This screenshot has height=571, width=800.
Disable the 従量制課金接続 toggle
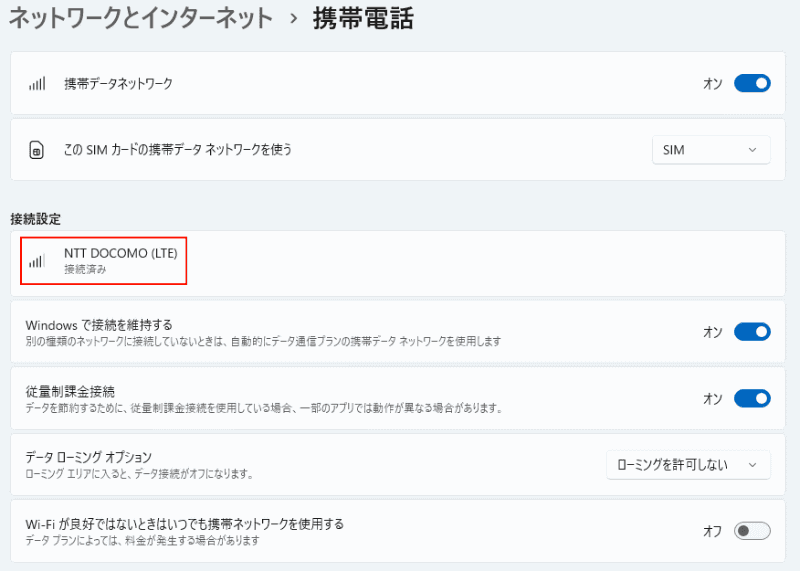coord(752,399)
